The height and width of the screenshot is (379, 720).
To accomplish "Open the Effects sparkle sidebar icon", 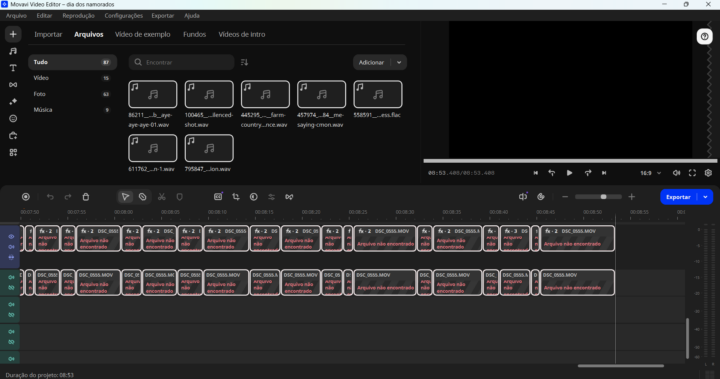I will (13, 102).
